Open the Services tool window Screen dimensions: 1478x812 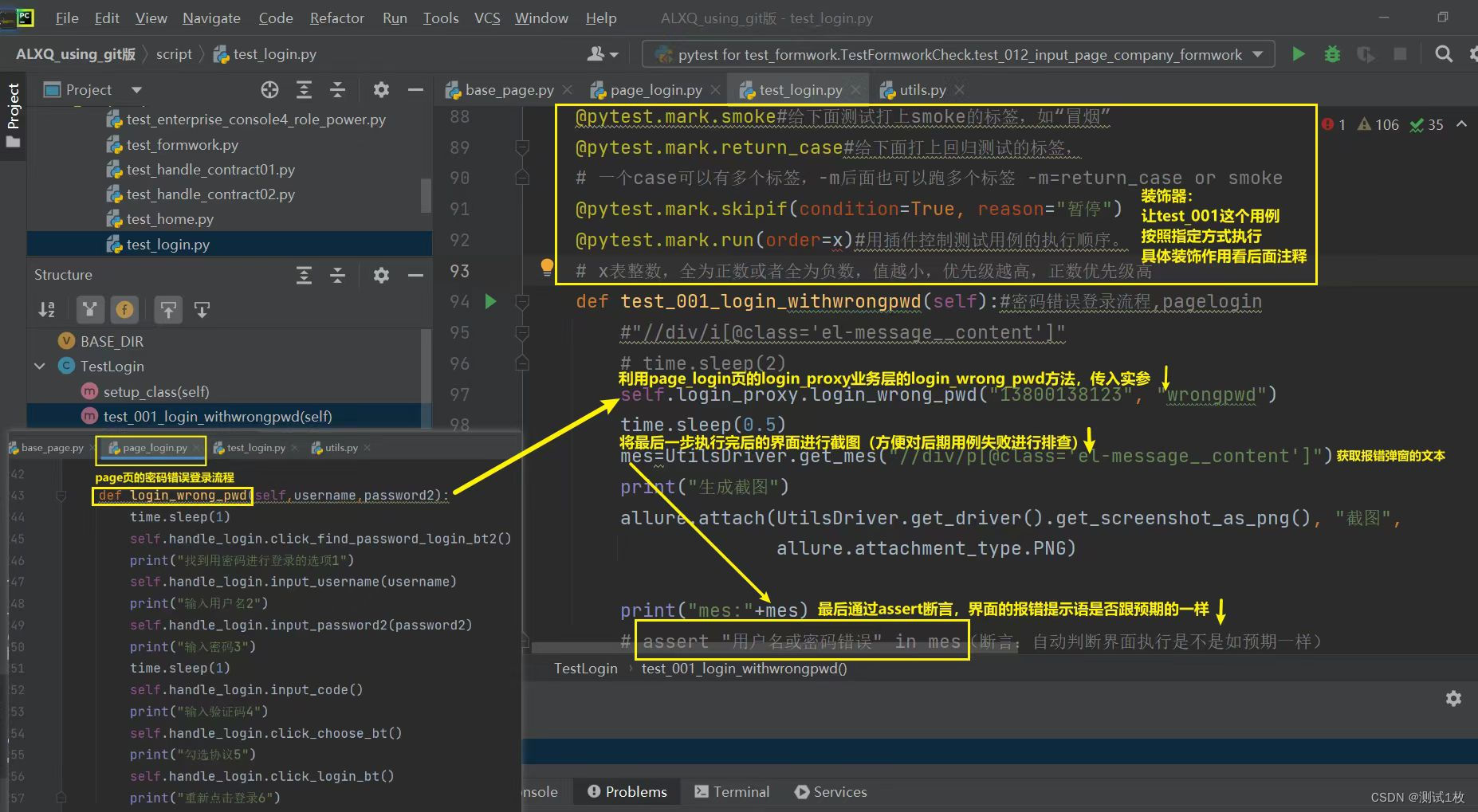[831, 791]
